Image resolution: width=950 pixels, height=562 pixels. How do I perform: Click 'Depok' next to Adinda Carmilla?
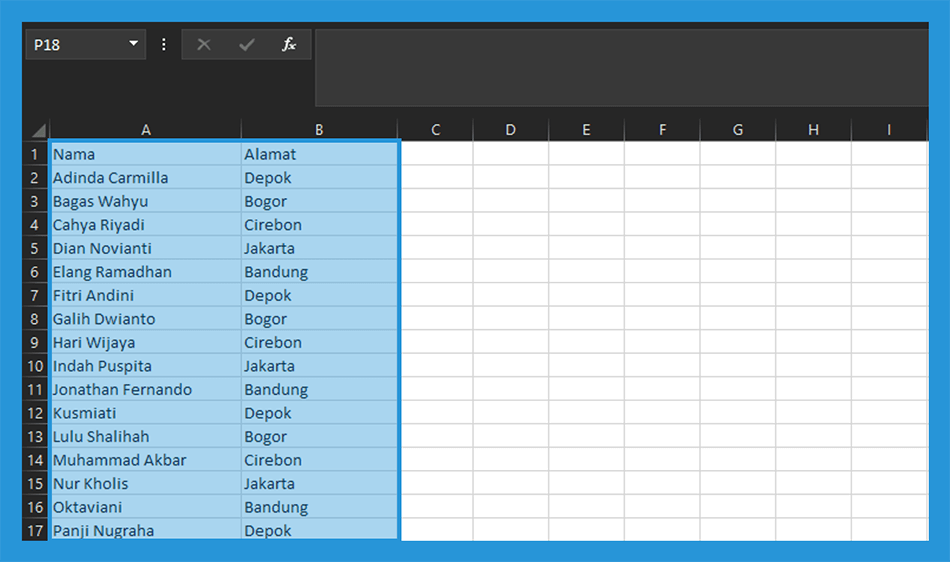[319, 177]
